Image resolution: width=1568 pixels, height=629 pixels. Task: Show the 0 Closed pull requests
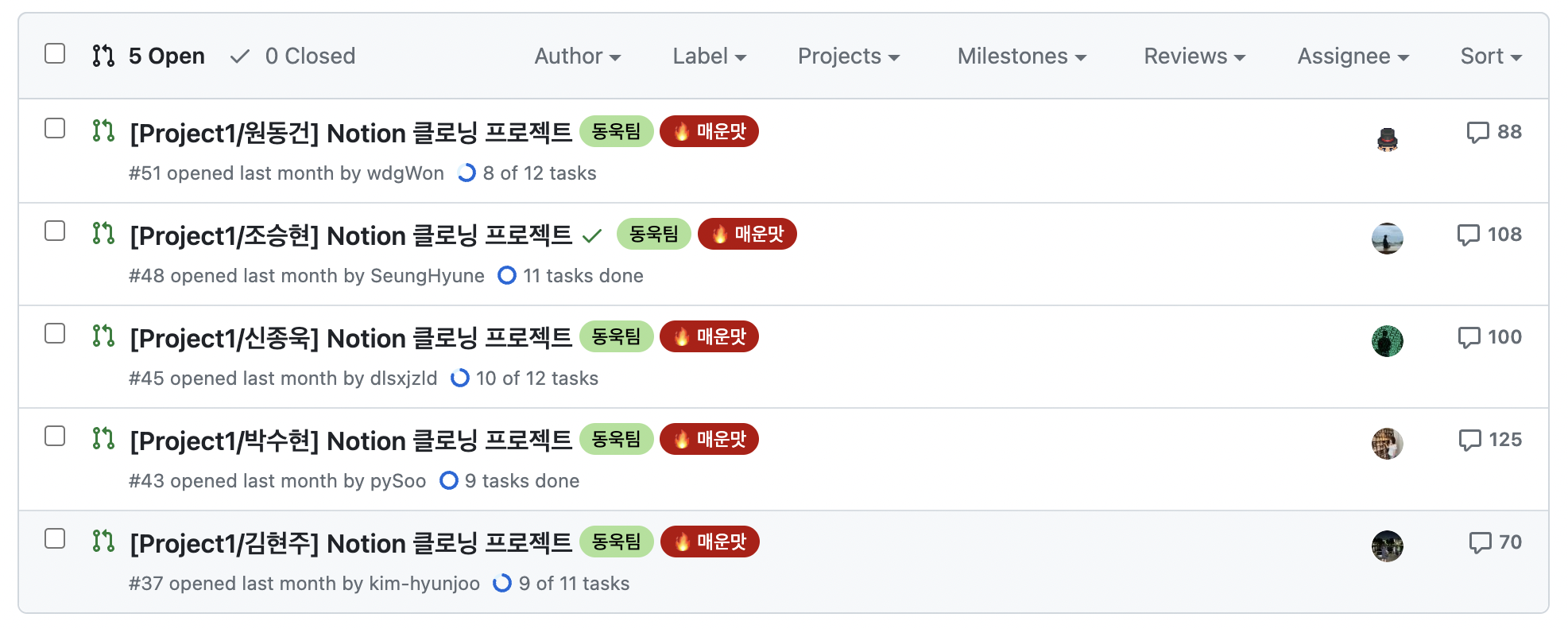pos(292,56)
